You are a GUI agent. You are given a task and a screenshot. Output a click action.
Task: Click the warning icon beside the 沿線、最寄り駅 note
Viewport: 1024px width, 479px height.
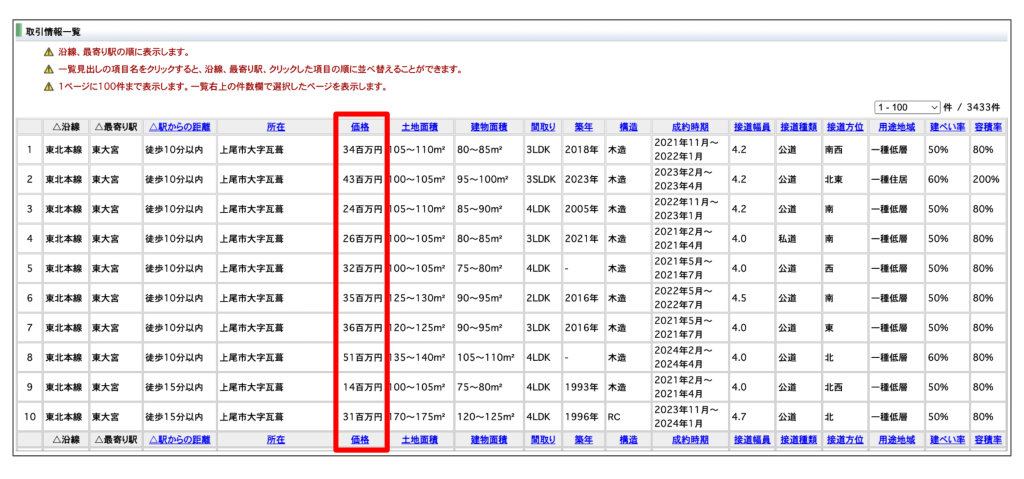point(48,52)
